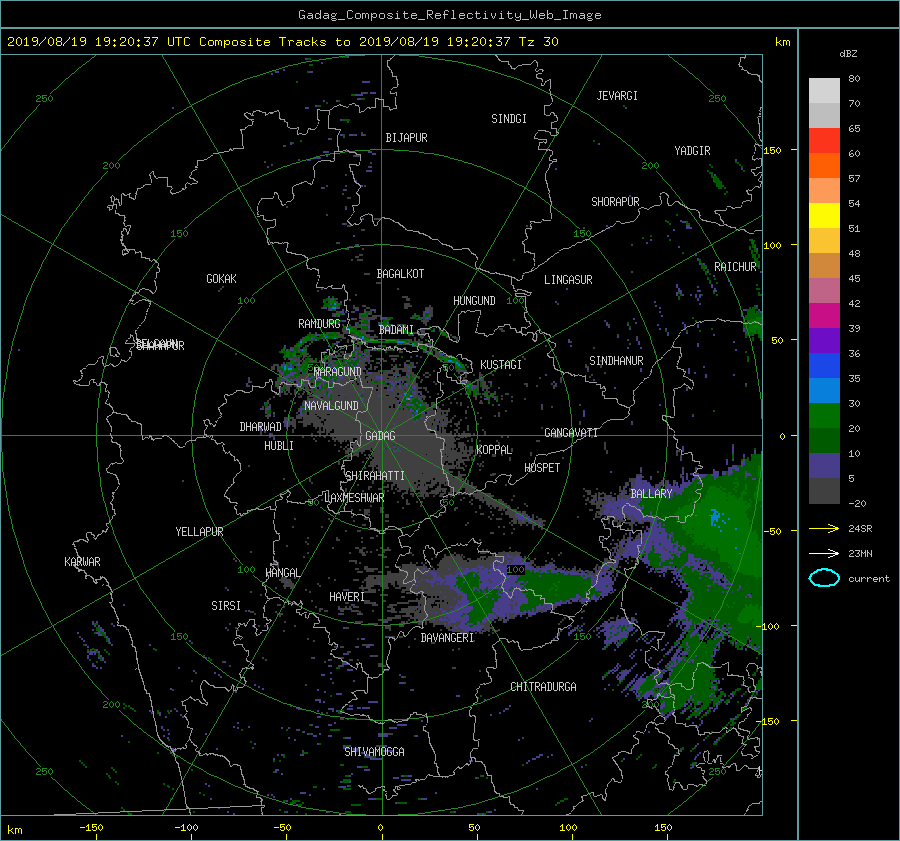Image resolution: width=900 pixels, height=841 pixels.
Task: Click the SHIRAHATTI city label
Action: (x=375, y=476)
